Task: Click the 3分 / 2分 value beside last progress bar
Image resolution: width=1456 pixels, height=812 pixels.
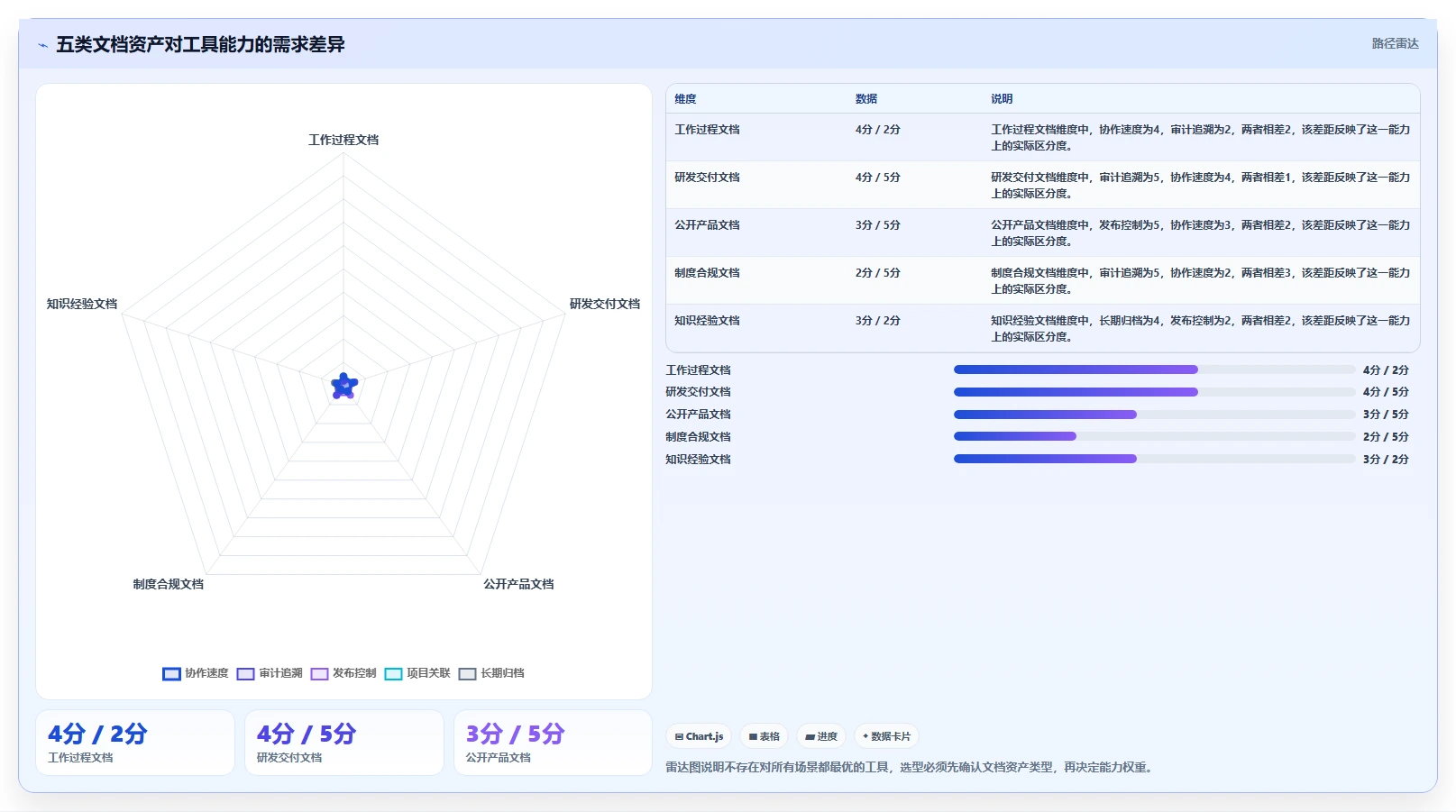Action: tap(1386, 460)
